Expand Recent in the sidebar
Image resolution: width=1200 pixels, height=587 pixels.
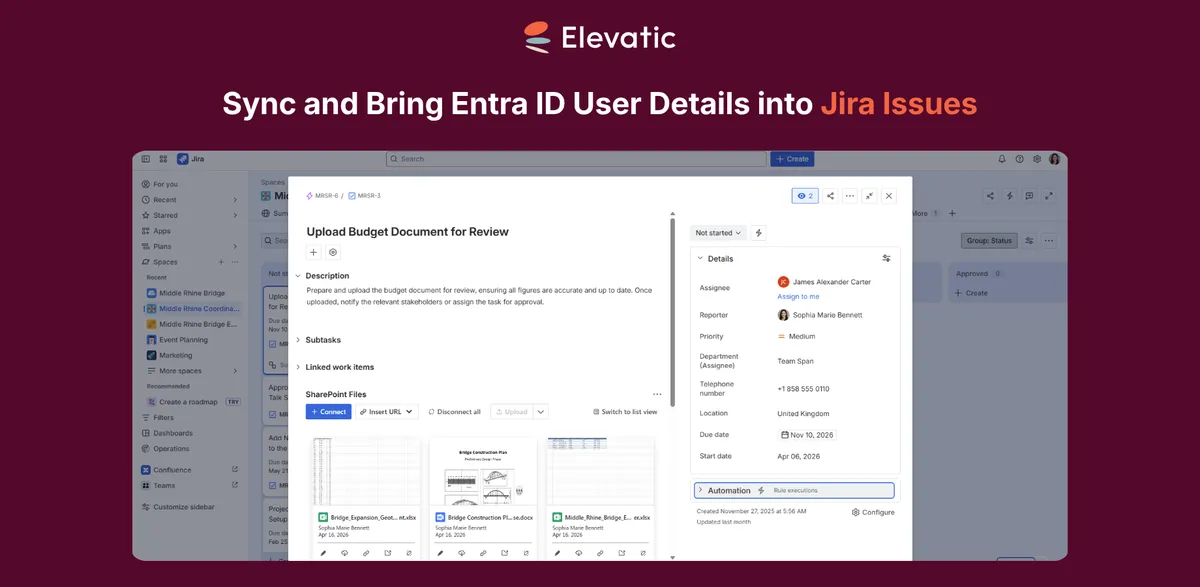pos(235,200)
